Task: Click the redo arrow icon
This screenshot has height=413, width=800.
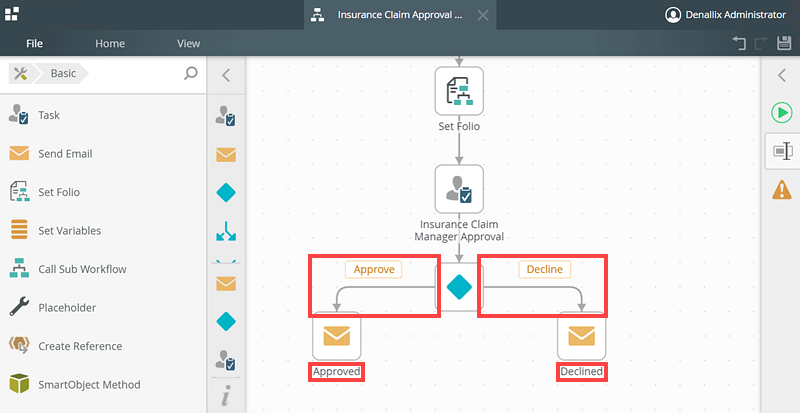Action: pyautogui.click(x=761, y=43)
